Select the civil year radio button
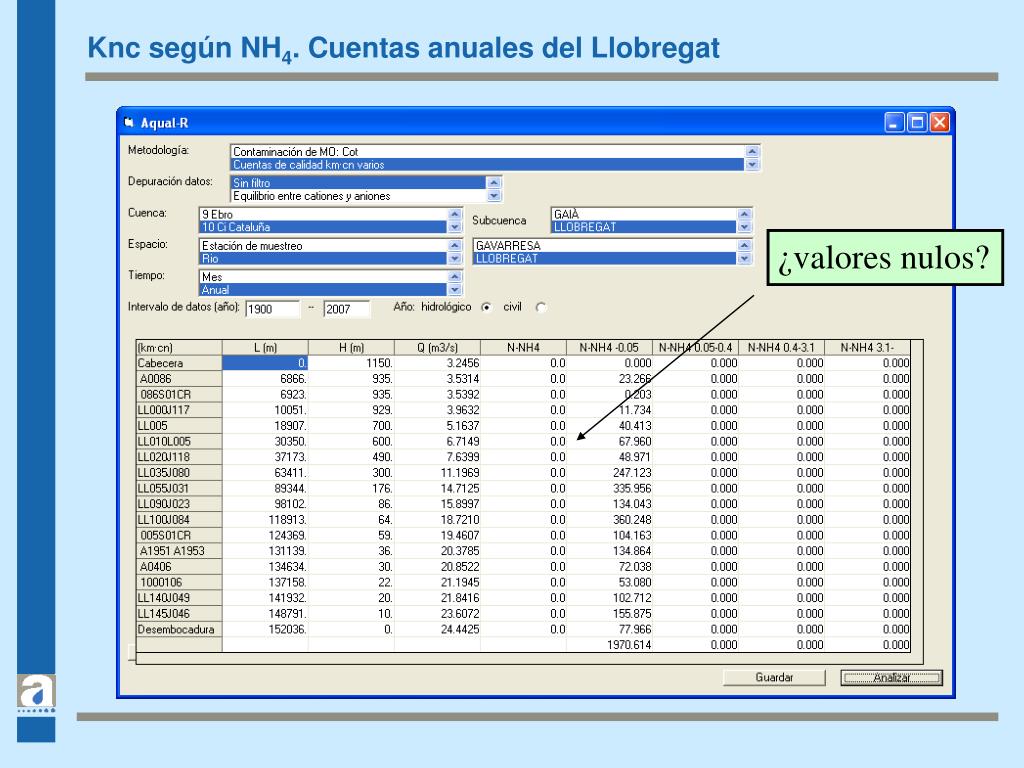This screenshot has width=1024, height=768. point(540,308)
